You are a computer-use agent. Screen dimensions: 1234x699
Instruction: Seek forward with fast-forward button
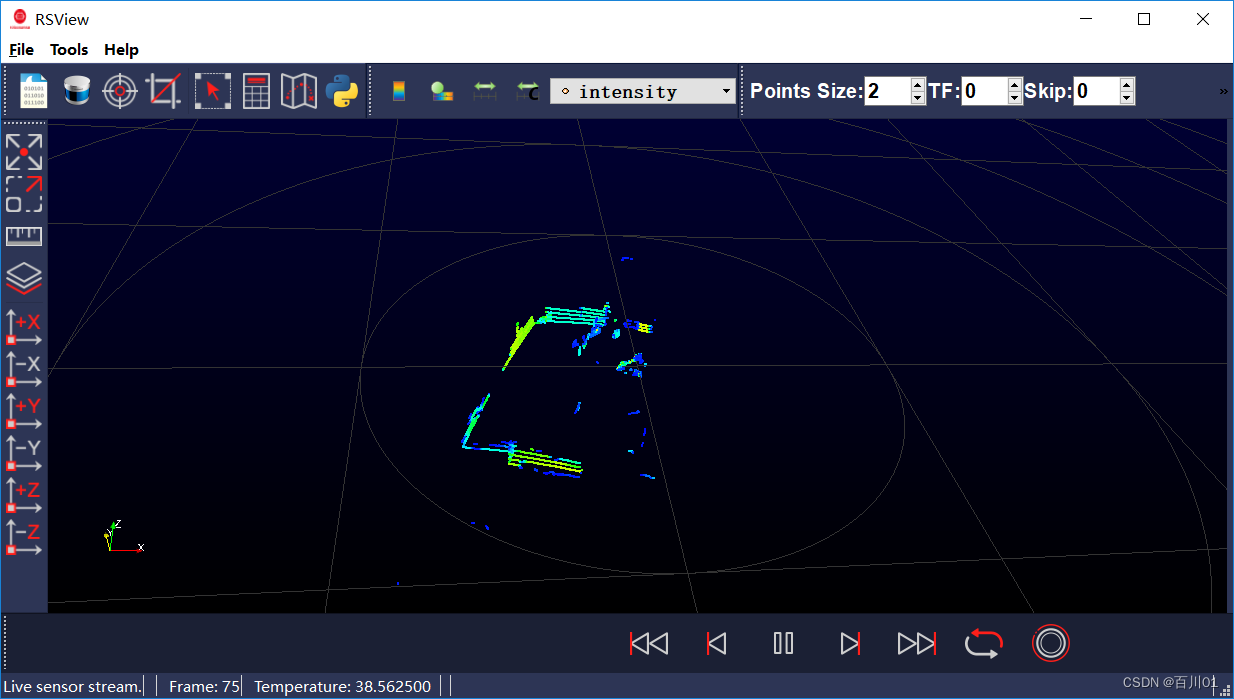click(x=917, y=643)
